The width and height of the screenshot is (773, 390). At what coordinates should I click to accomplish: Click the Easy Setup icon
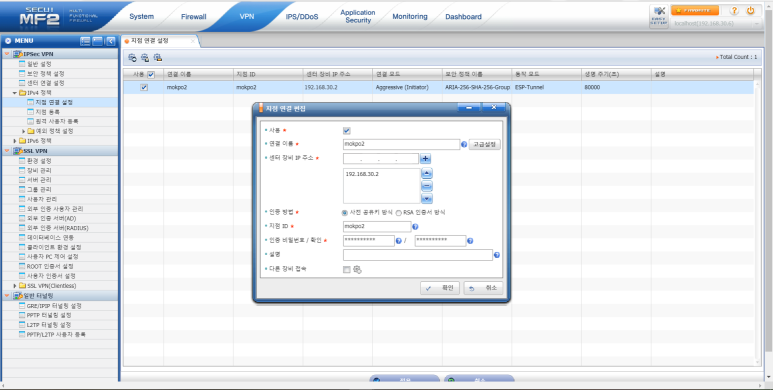pos(659,17)
